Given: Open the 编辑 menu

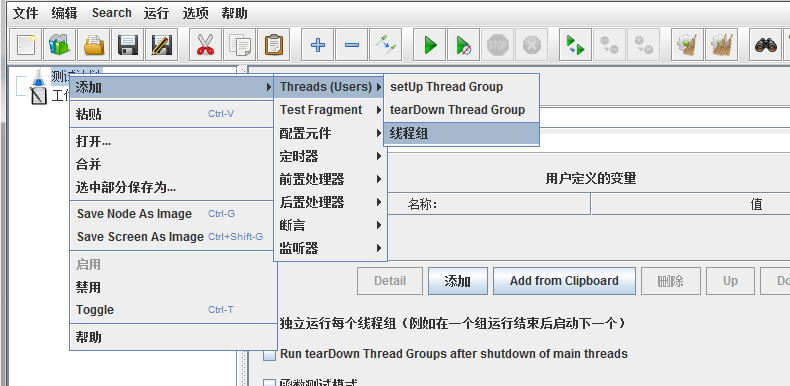Looking at the screenshot, I should pyautogui.click(x=64, y=13).
